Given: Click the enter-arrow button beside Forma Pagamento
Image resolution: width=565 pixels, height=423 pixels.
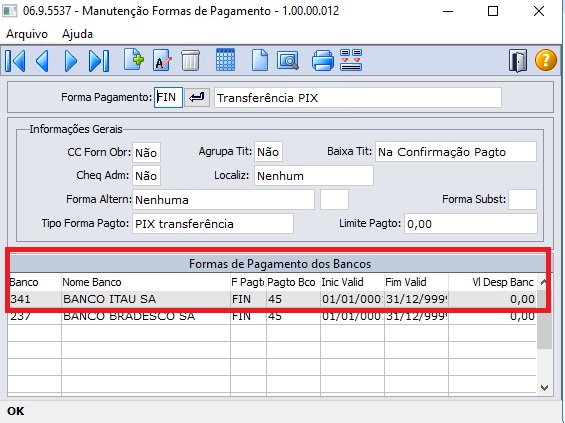Looking at the screenshot, I should 197,97.
